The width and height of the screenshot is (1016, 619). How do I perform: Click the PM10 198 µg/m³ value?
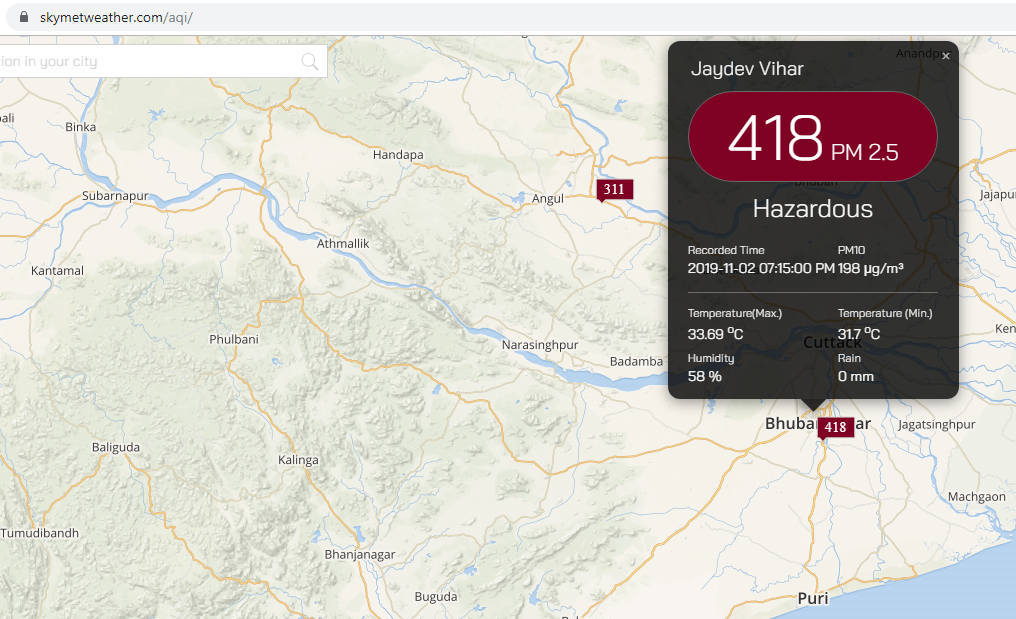pyautogui.click(x=870, y=268)
